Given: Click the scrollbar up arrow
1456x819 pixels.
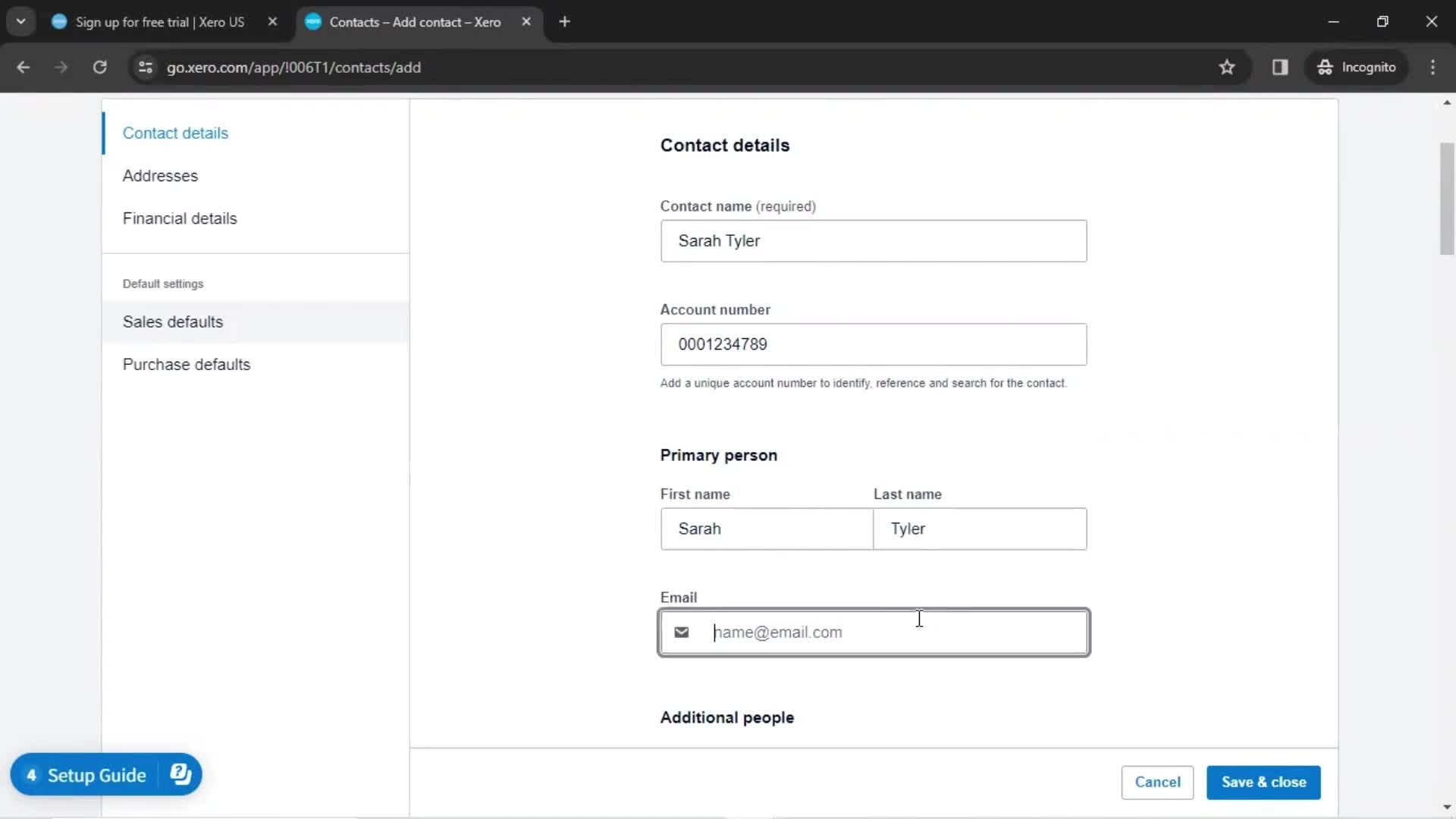Looking at the screenshot, I should 1447,102.
